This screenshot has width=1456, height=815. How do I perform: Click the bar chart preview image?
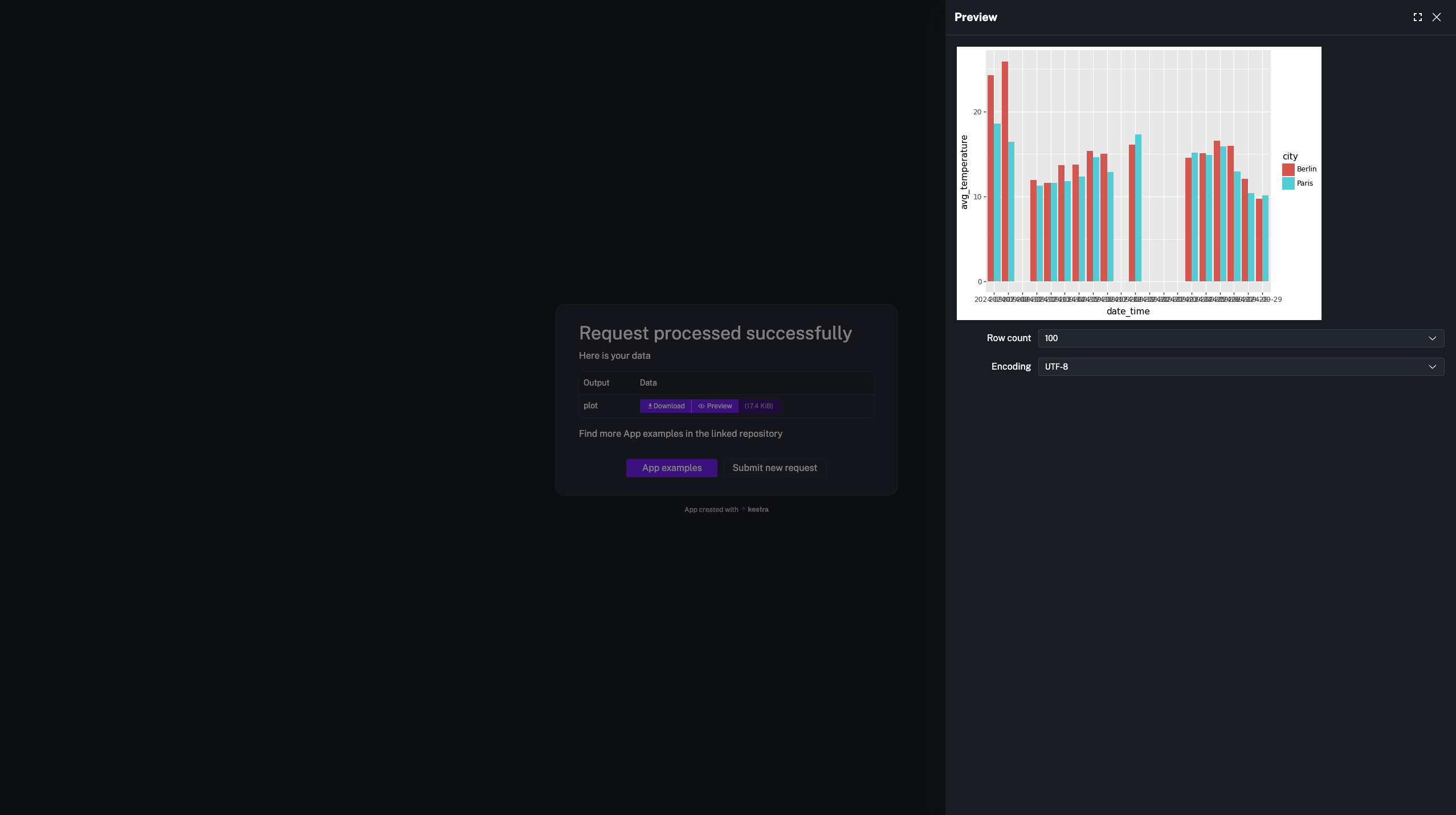tap(1138, 182)
